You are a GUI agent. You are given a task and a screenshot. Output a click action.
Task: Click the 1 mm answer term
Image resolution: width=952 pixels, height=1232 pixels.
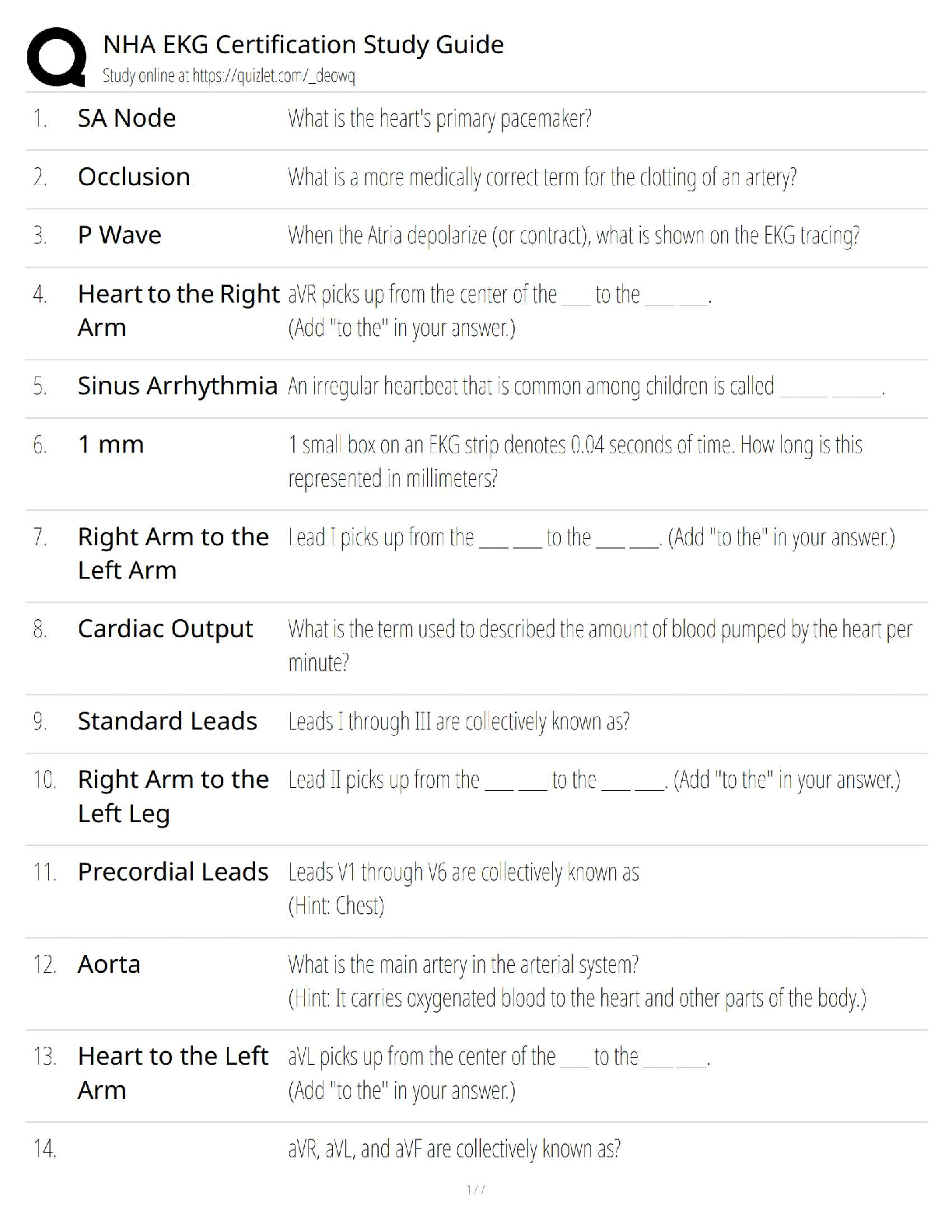(110, 444)
